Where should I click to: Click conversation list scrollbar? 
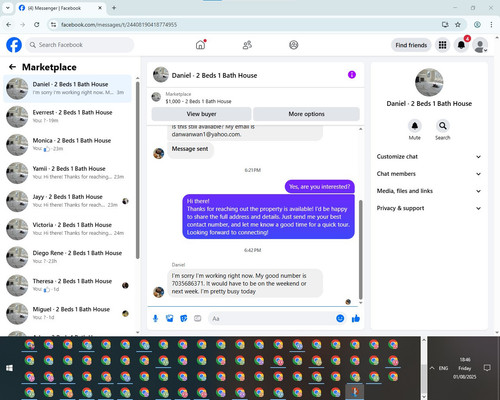(137, 170)
